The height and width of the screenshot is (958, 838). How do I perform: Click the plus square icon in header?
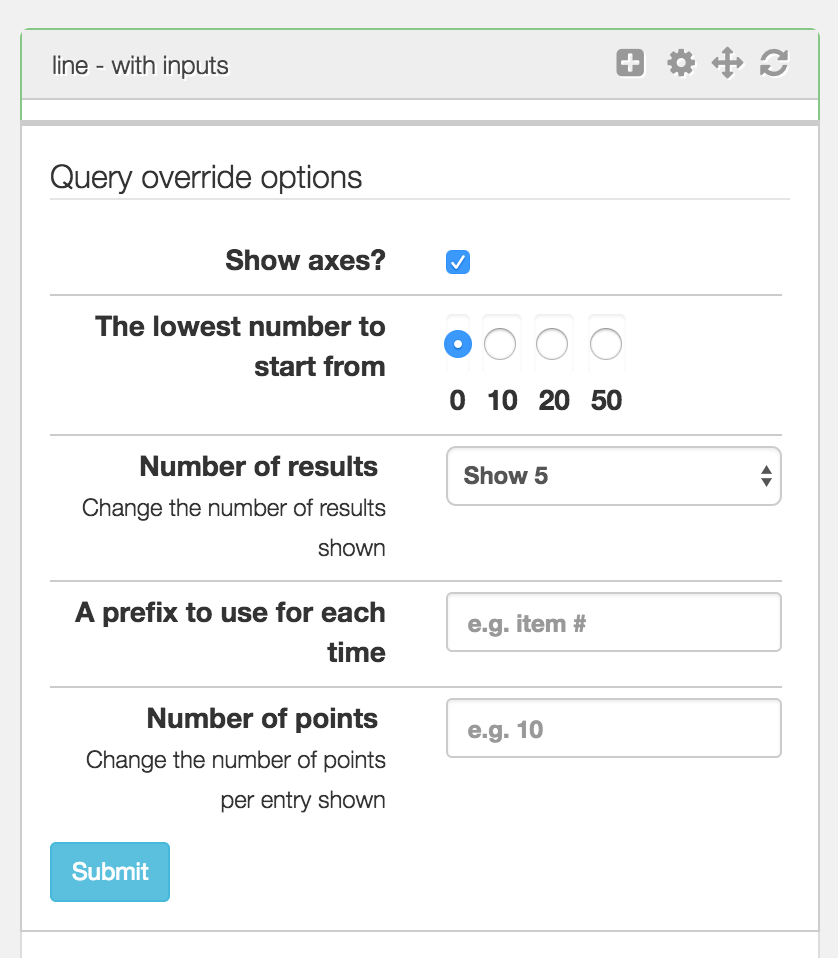coord(630,63)
